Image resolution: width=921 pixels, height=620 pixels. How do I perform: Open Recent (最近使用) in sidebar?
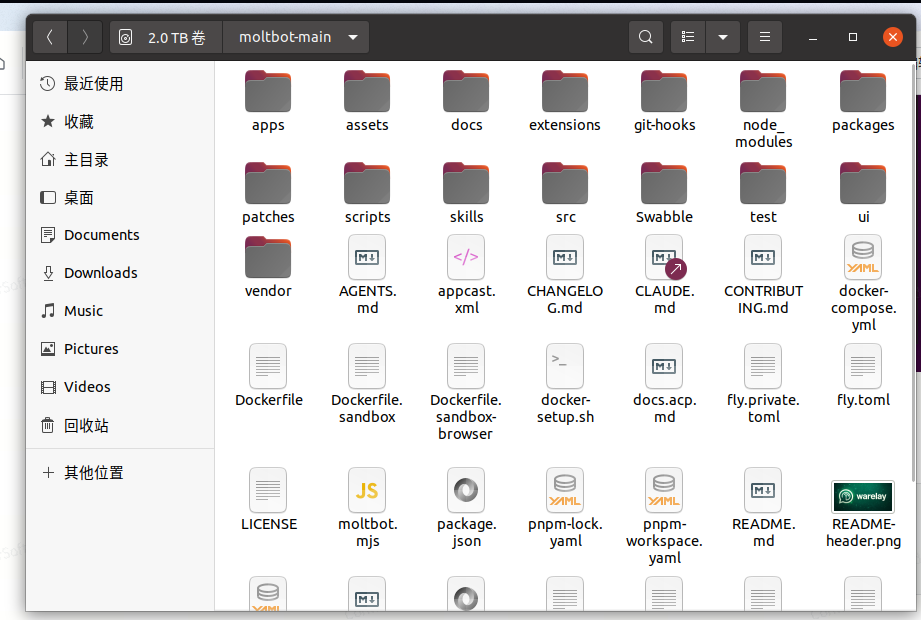(93, 84)
